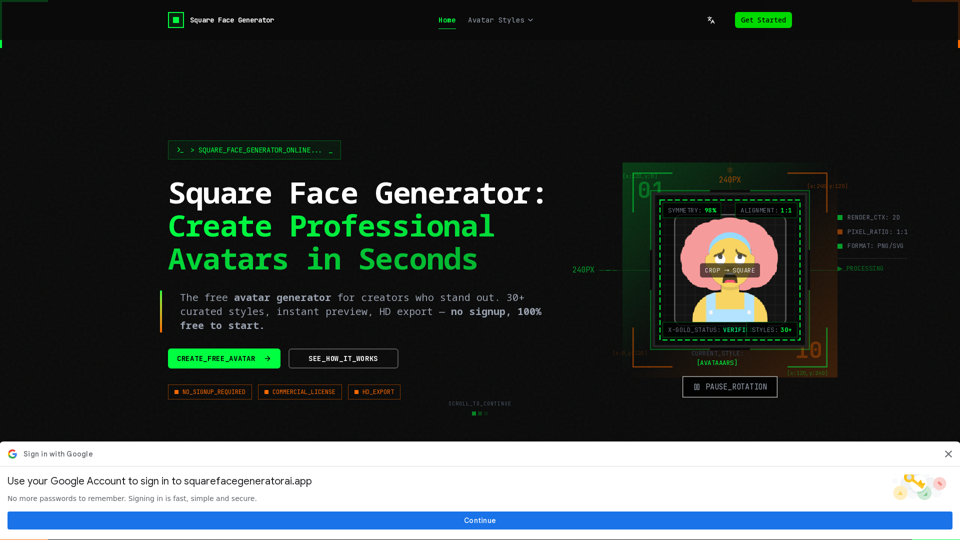Click the SYMMETRY: 98% readout
This screenshot has width=960, height=540.
tap(692, 211)
